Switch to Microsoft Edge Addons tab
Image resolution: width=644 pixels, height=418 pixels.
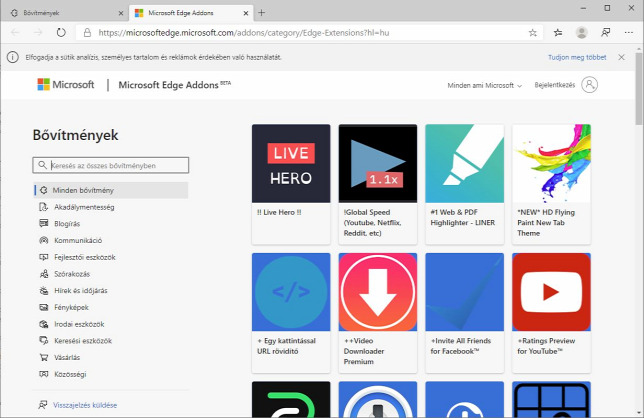coord(191,13)
